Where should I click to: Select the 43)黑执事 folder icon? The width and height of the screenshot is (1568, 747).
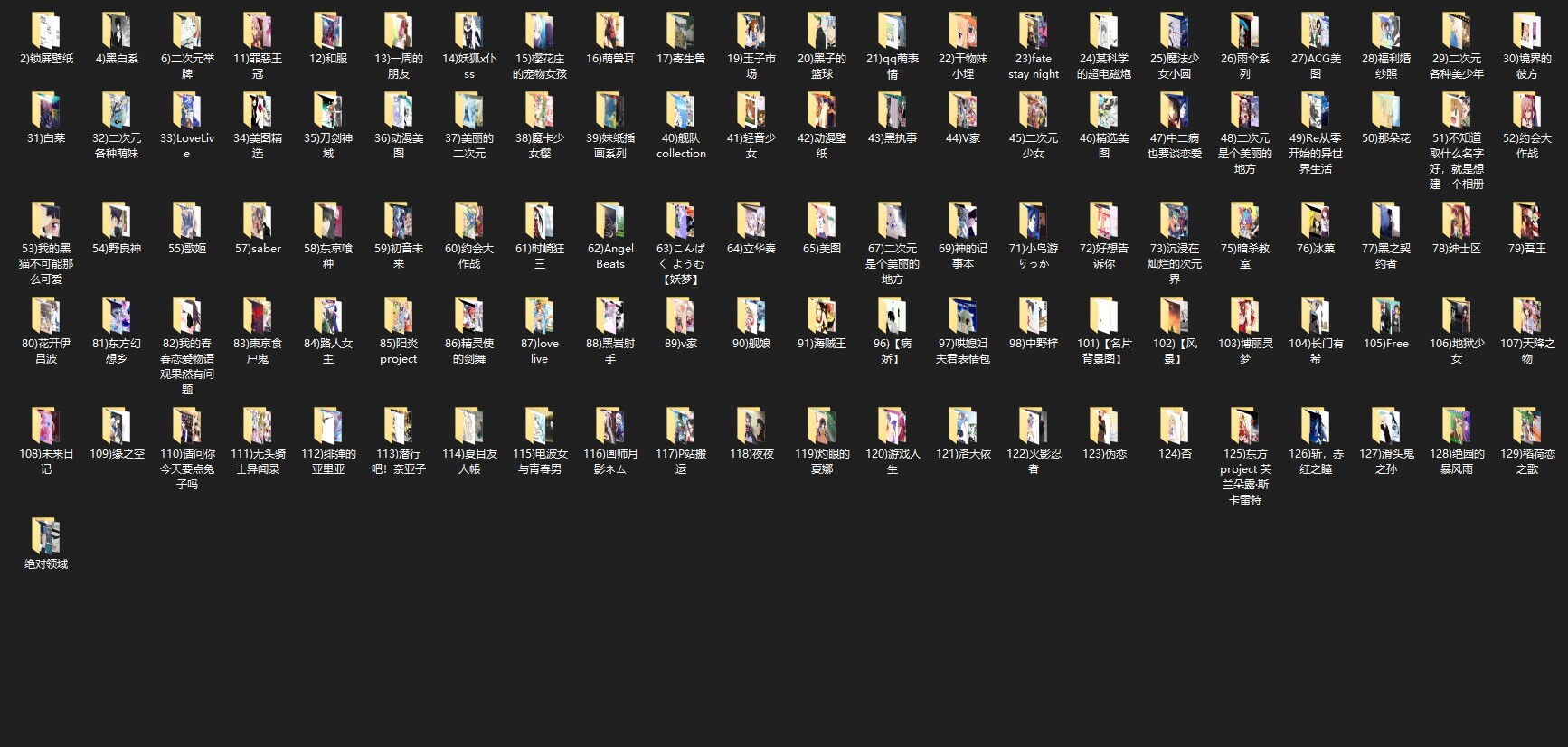[x=892, y=110]
